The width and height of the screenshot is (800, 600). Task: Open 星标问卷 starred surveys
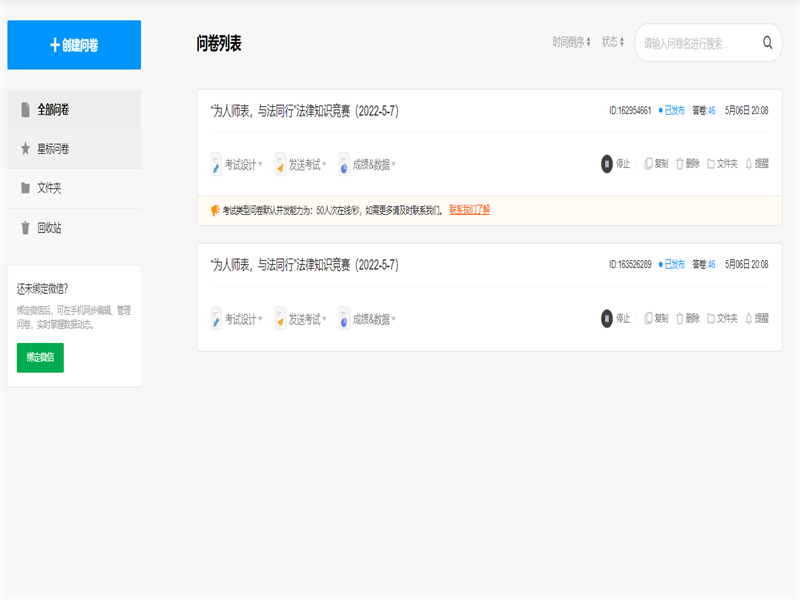pos(74,149)
